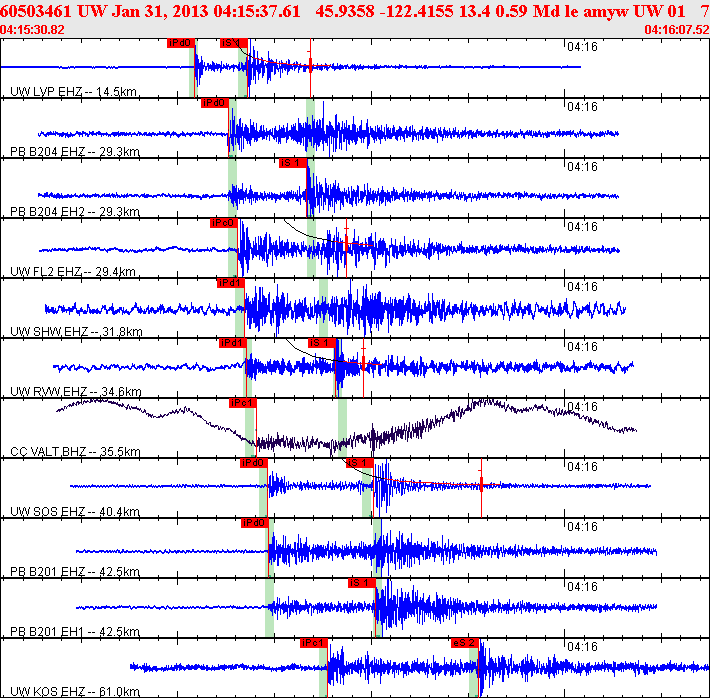
Task: Select the 'UW SOS EHZ -- 40.4km' station label
Action: [75, 512]
